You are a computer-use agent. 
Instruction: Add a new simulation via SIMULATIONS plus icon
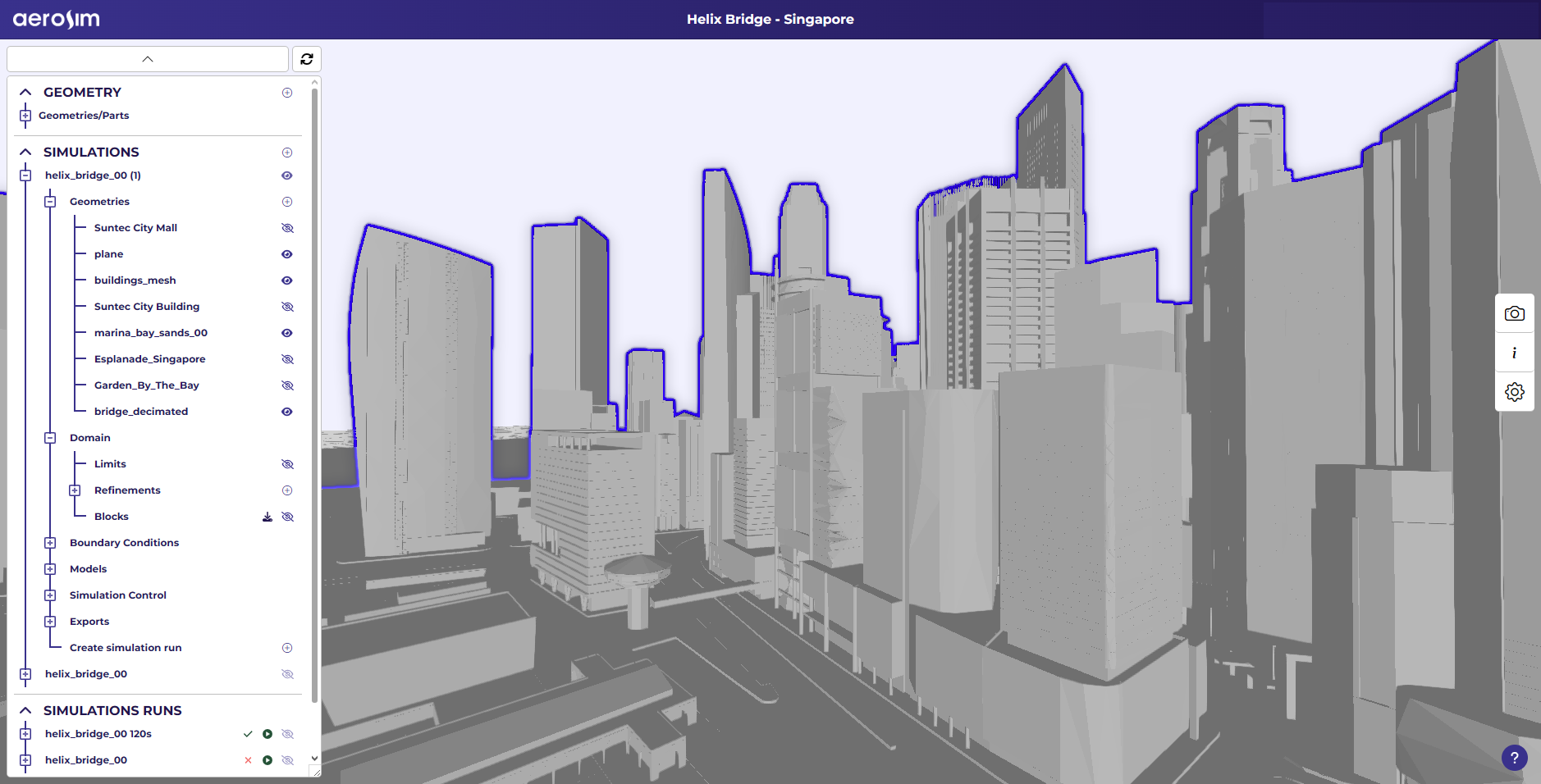[x=287, y=153]
